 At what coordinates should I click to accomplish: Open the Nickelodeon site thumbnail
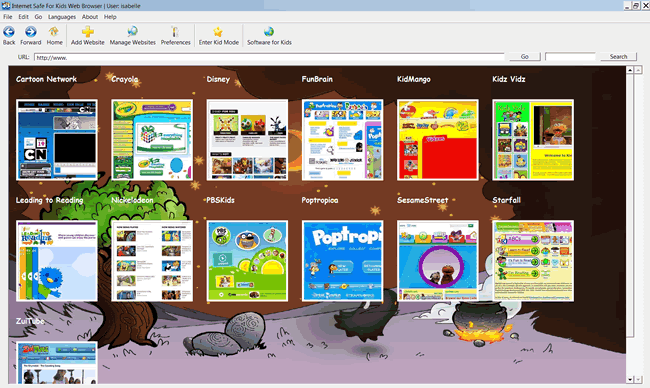tap(152, 261)
